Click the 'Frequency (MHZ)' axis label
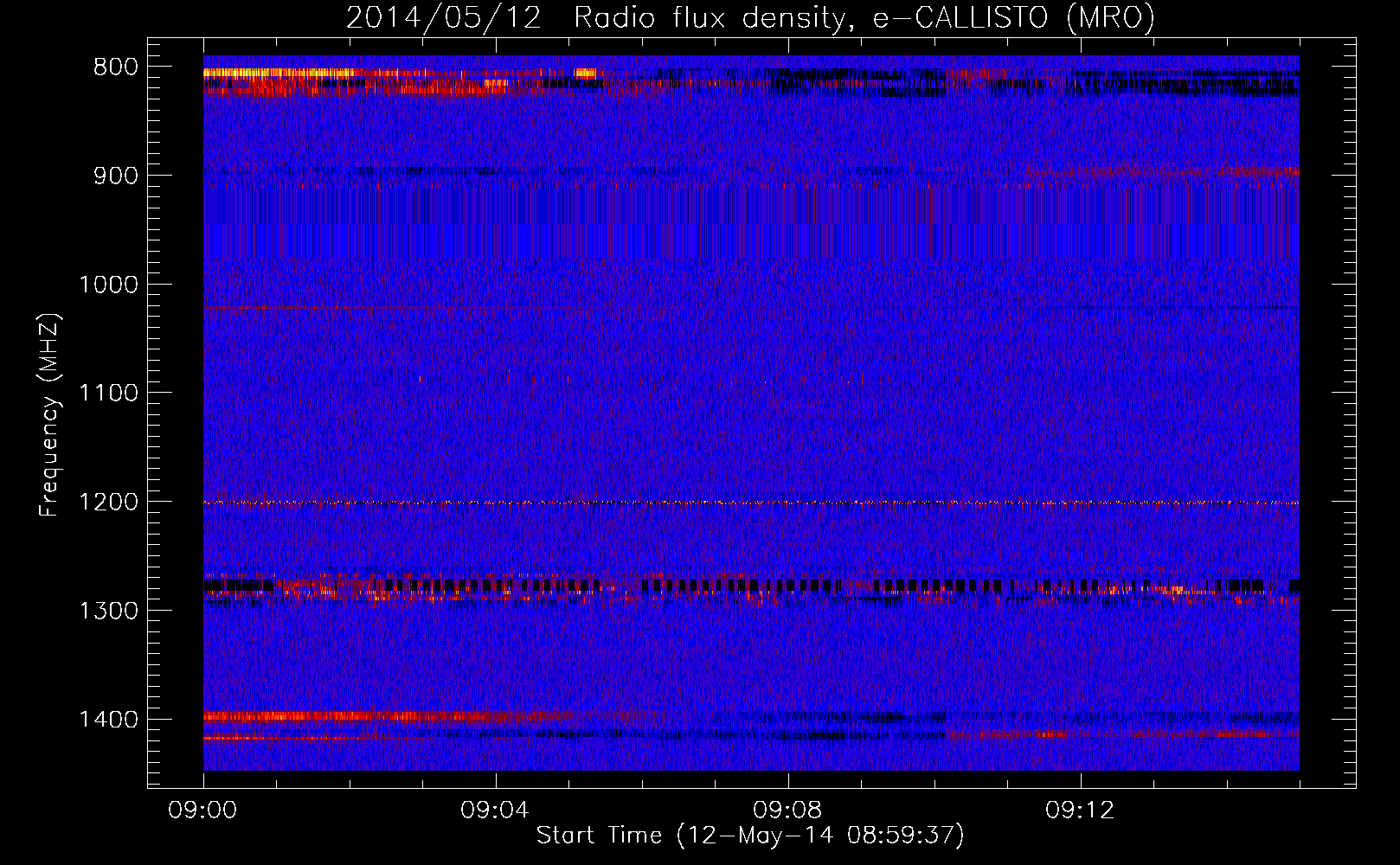Image resolution: width=1400 pixels, height=865 pixels. 49,415
